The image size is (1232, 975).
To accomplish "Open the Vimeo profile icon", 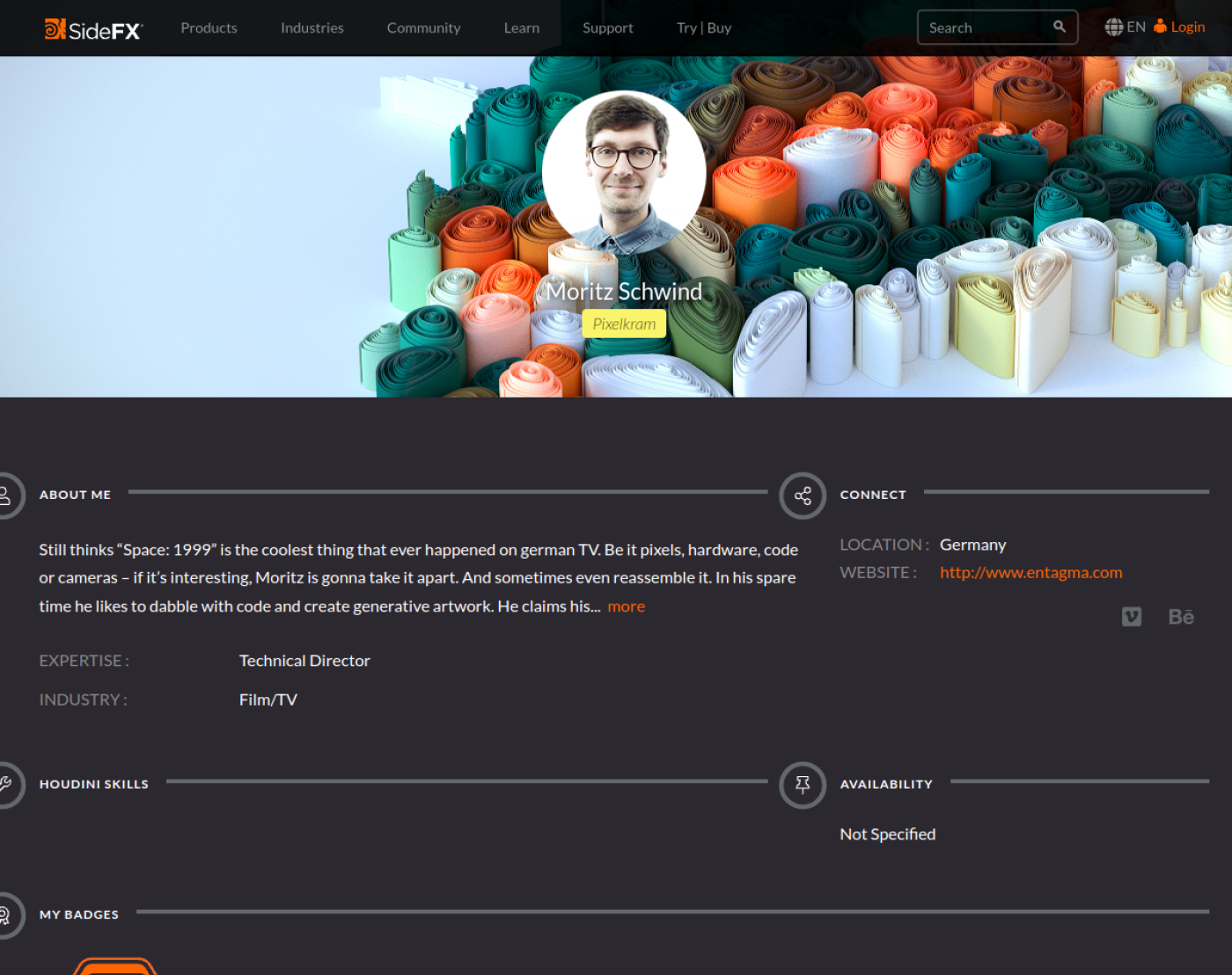I will (1132, 617).
